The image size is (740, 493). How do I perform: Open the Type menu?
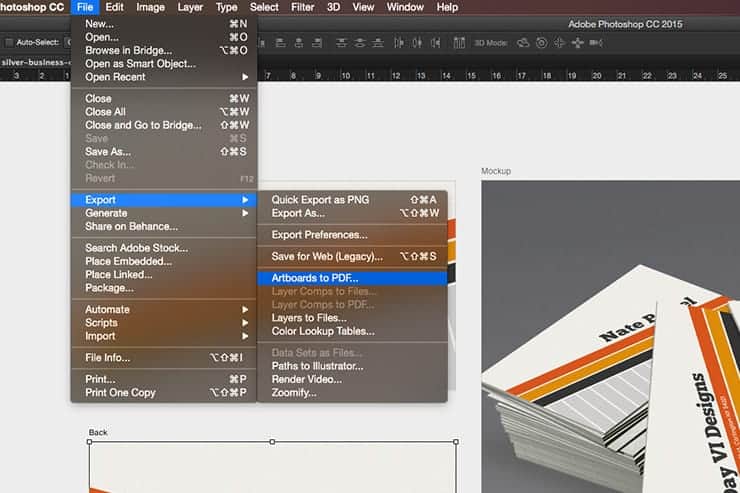click(227, 7)
